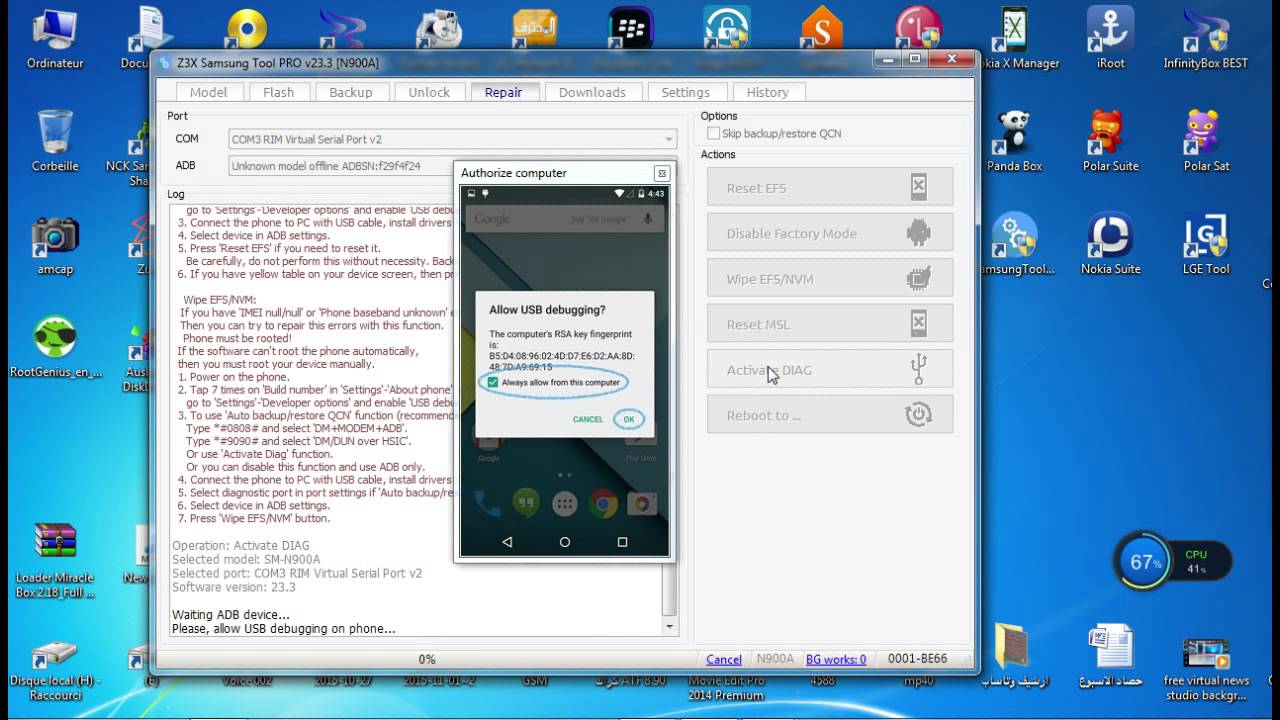Viewport: 1280px width, 720px height.
Task: Tap Chrome icon on the phone screen
Action: [x=603, y=503]
